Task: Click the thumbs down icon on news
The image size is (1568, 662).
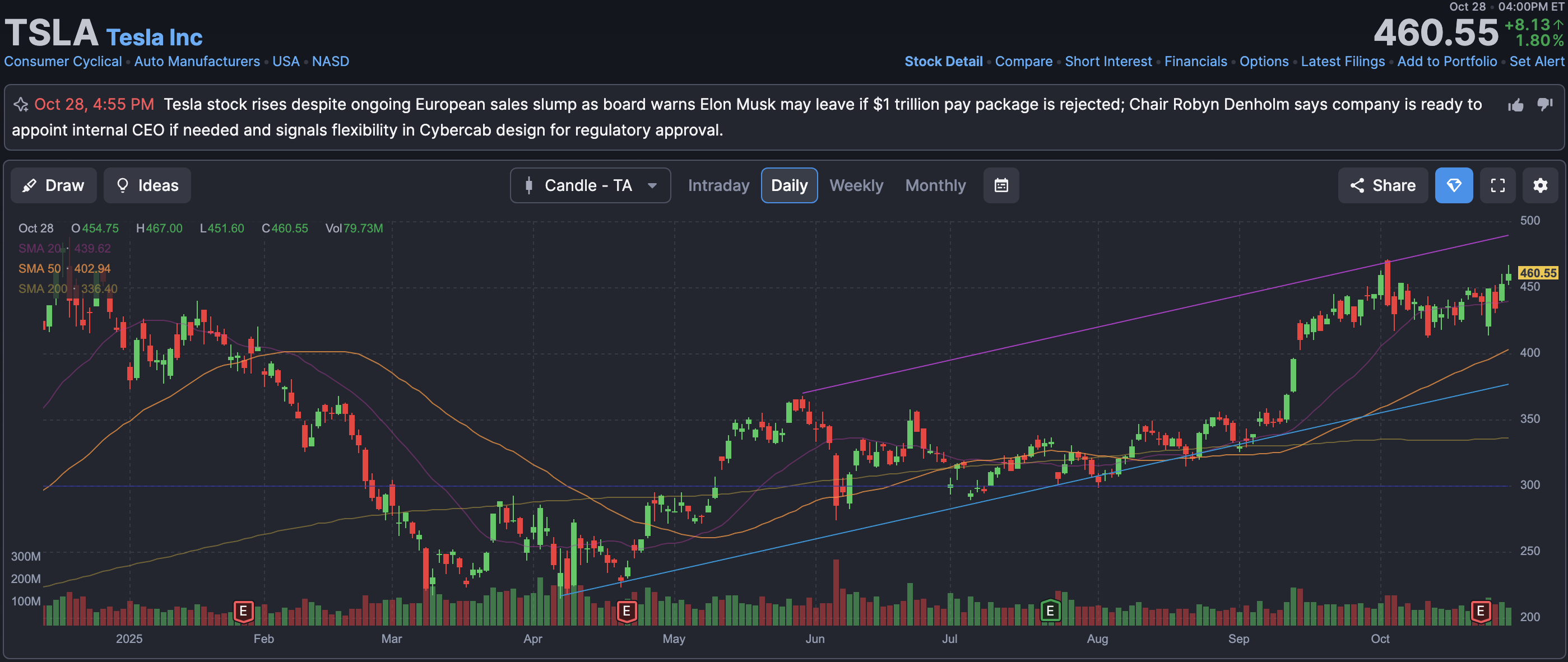Action: pyautogui.click(x=1544, y=105)
